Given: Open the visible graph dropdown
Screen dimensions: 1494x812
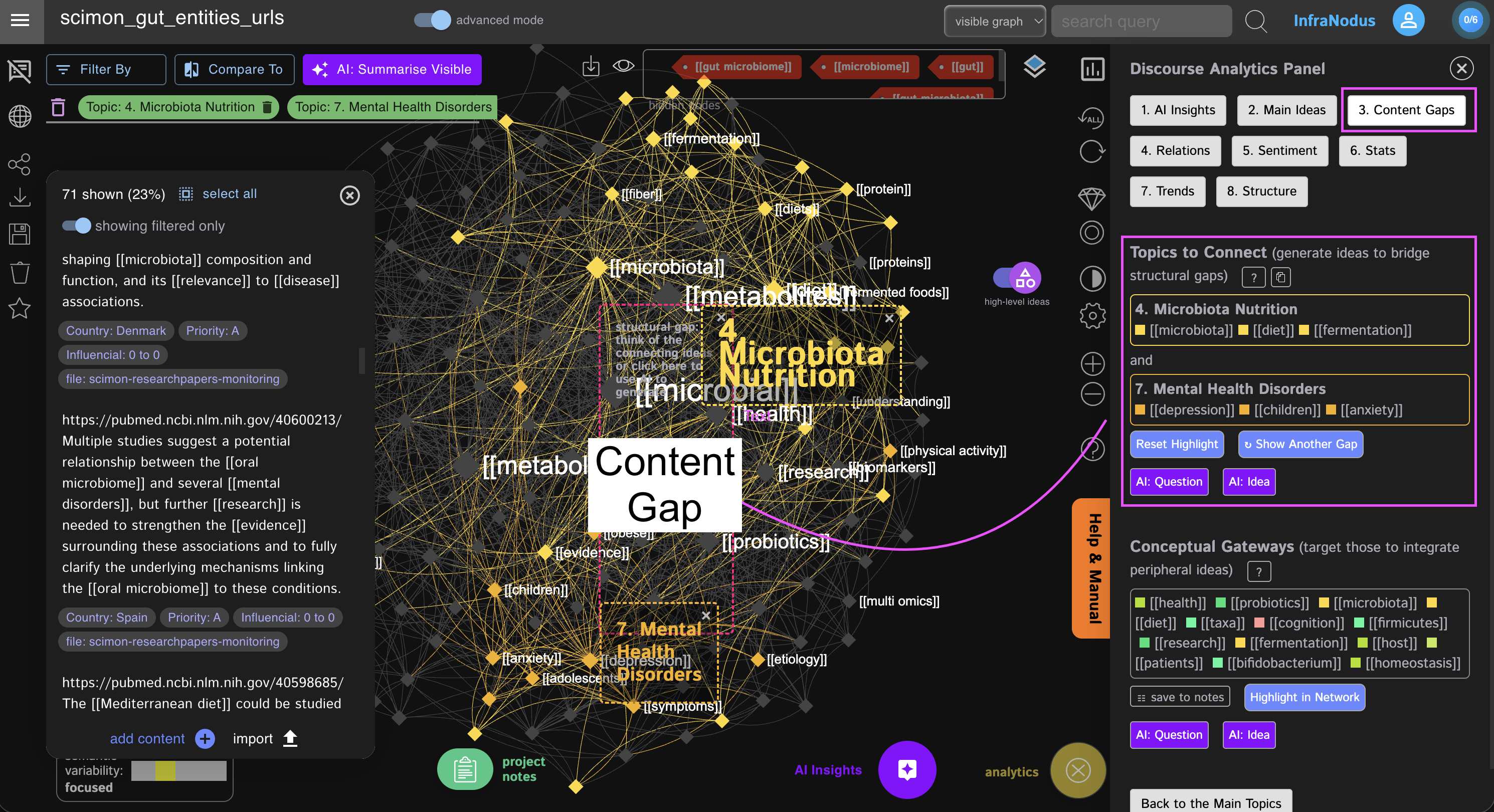Looking at the screenshot, I should point(994,22).
